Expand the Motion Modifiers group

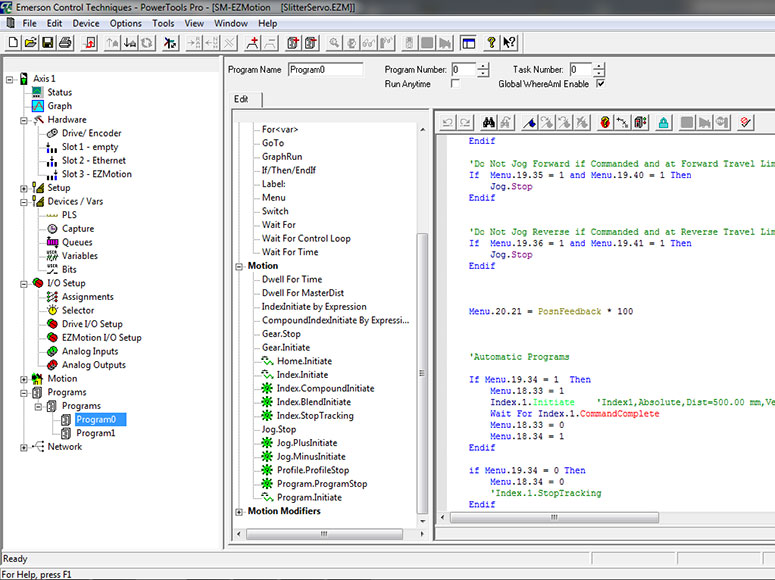(239, 512)
